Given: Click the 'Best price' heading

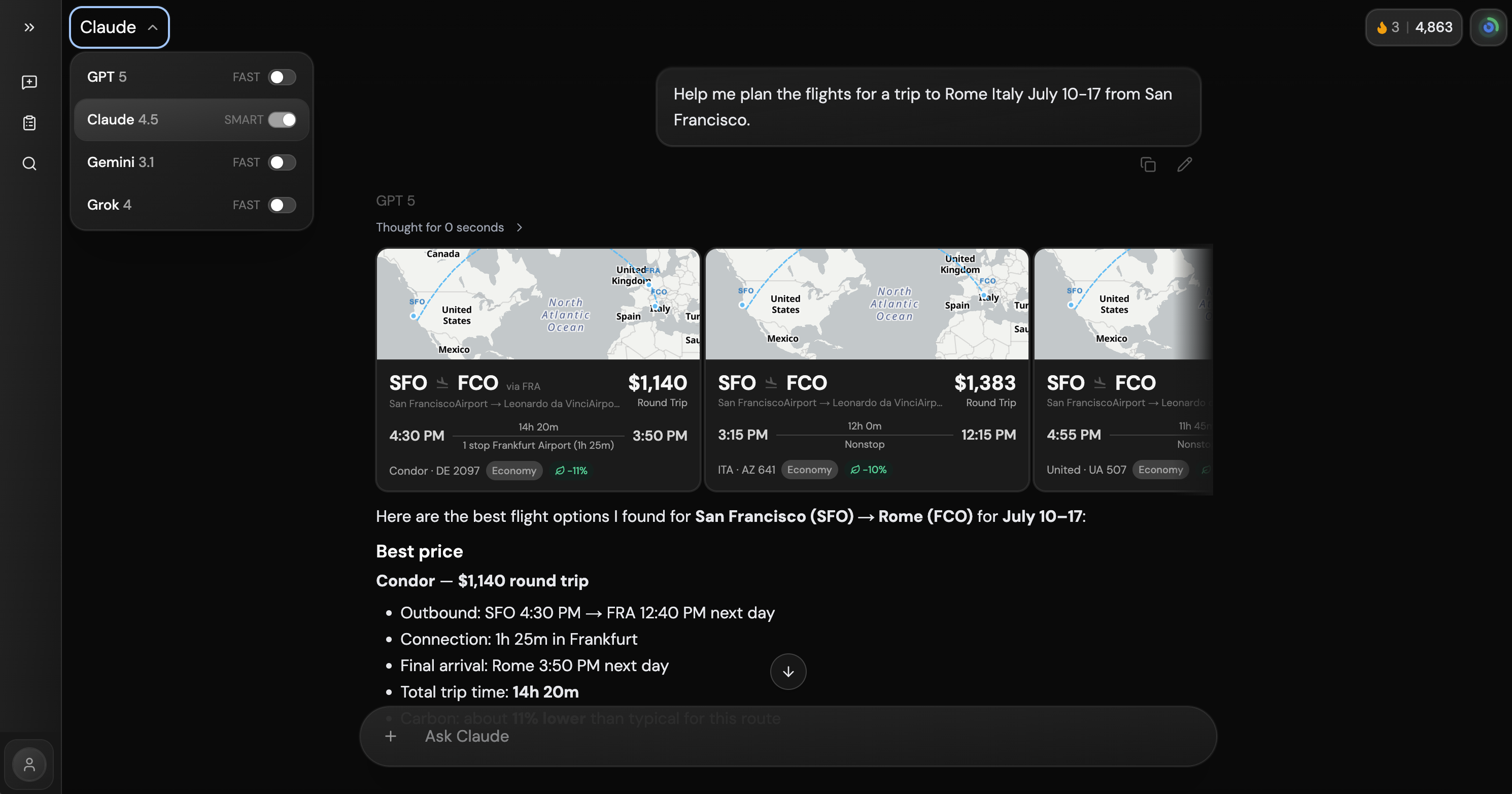Looking at the screenshot, I should pyautogui.click(x=419, y=551).
